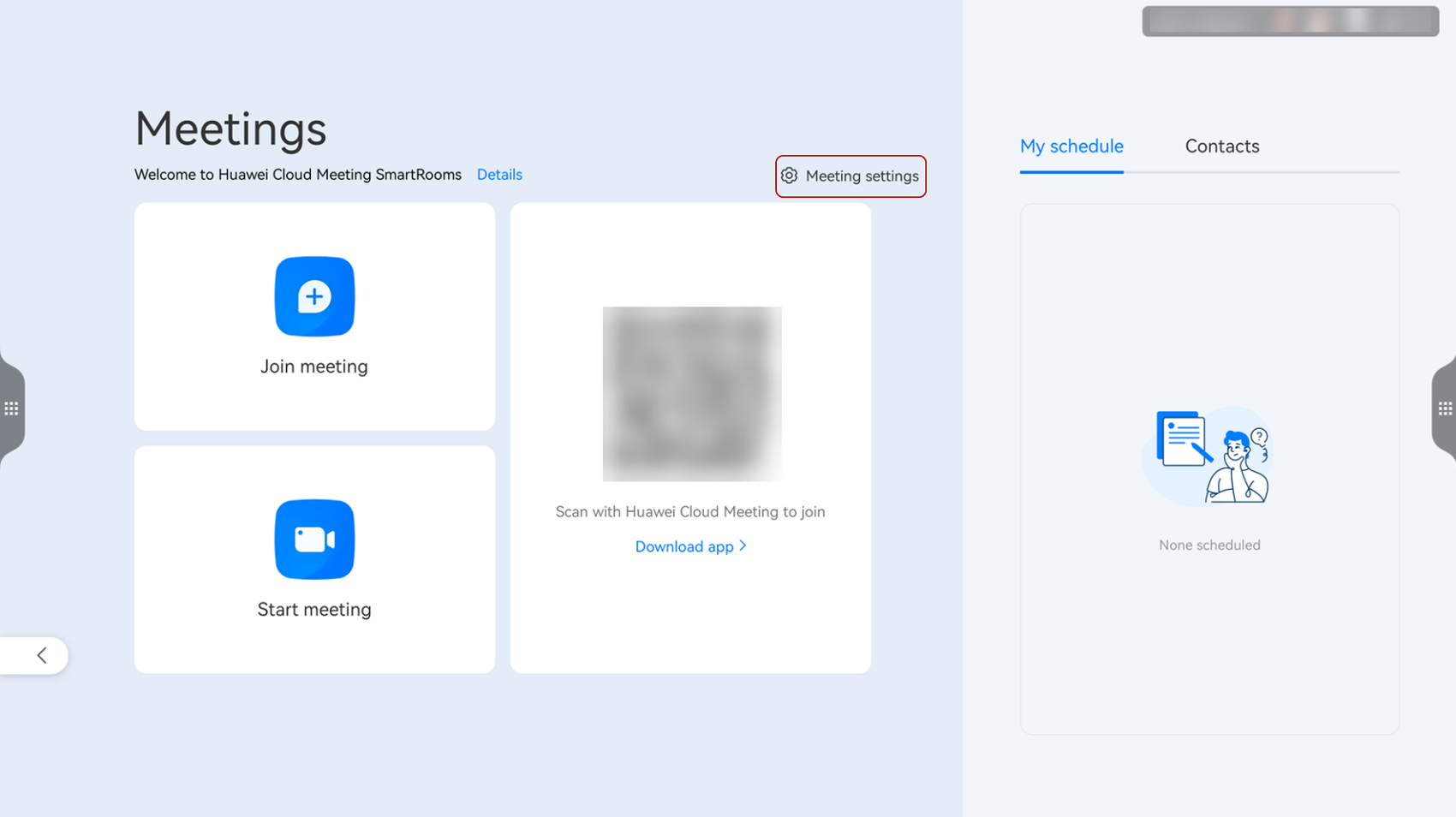The image size is (1456, 817).
Task: Click the Start meeting camera icon
Action: pyautogui.click(x=314, y=540)
